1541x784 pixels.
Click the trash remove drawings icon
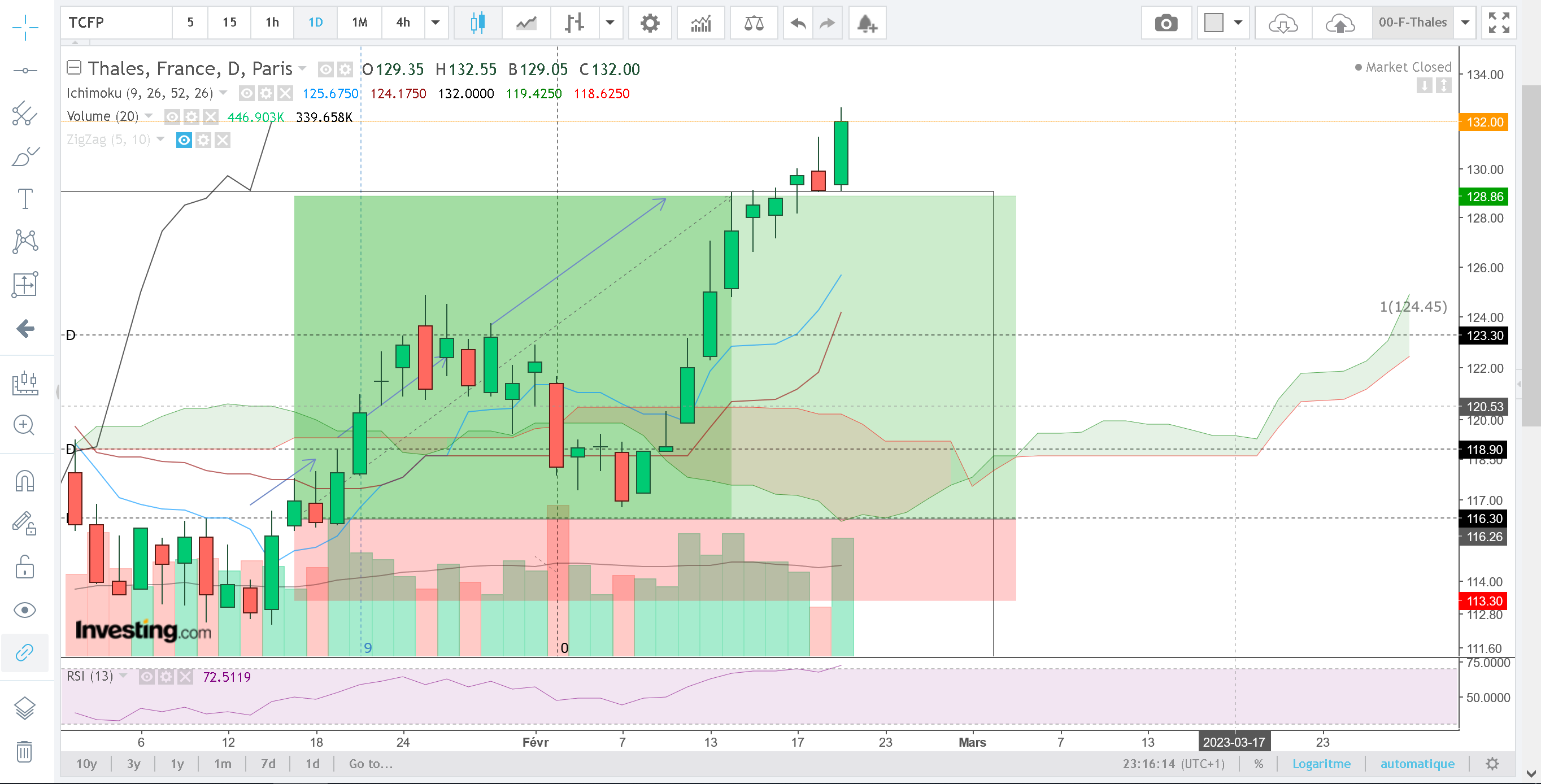(x=24, y=751)
